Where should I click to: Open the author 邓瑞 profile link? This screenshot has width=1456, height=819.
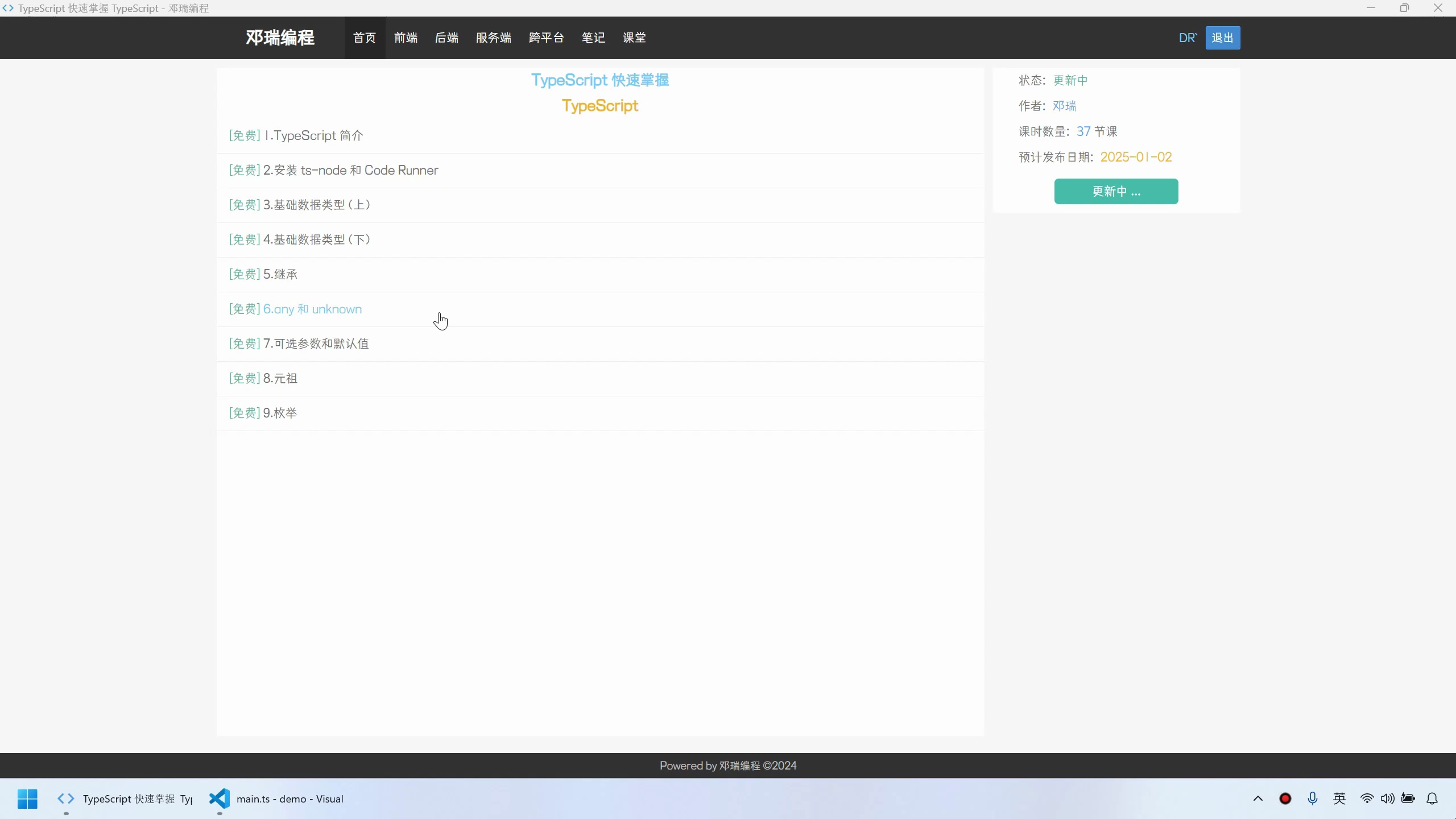click(1063, 106)
